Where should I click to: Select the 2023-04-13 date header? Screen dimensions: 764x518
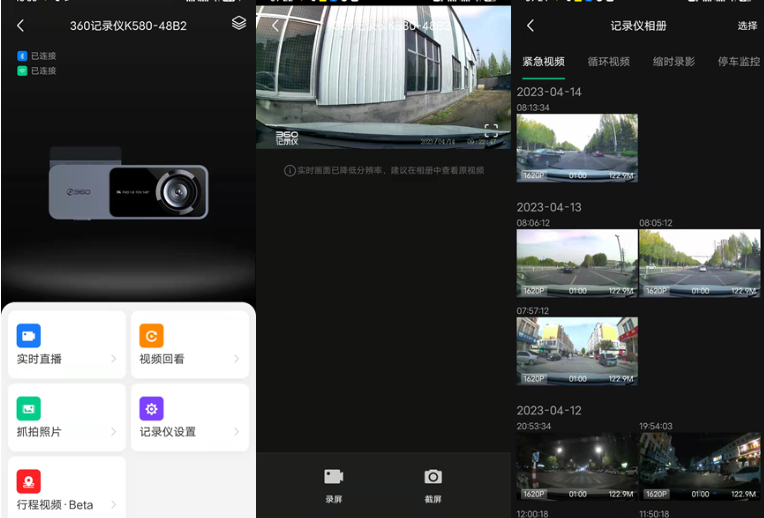pyautogui.click(x=549, y=207)
